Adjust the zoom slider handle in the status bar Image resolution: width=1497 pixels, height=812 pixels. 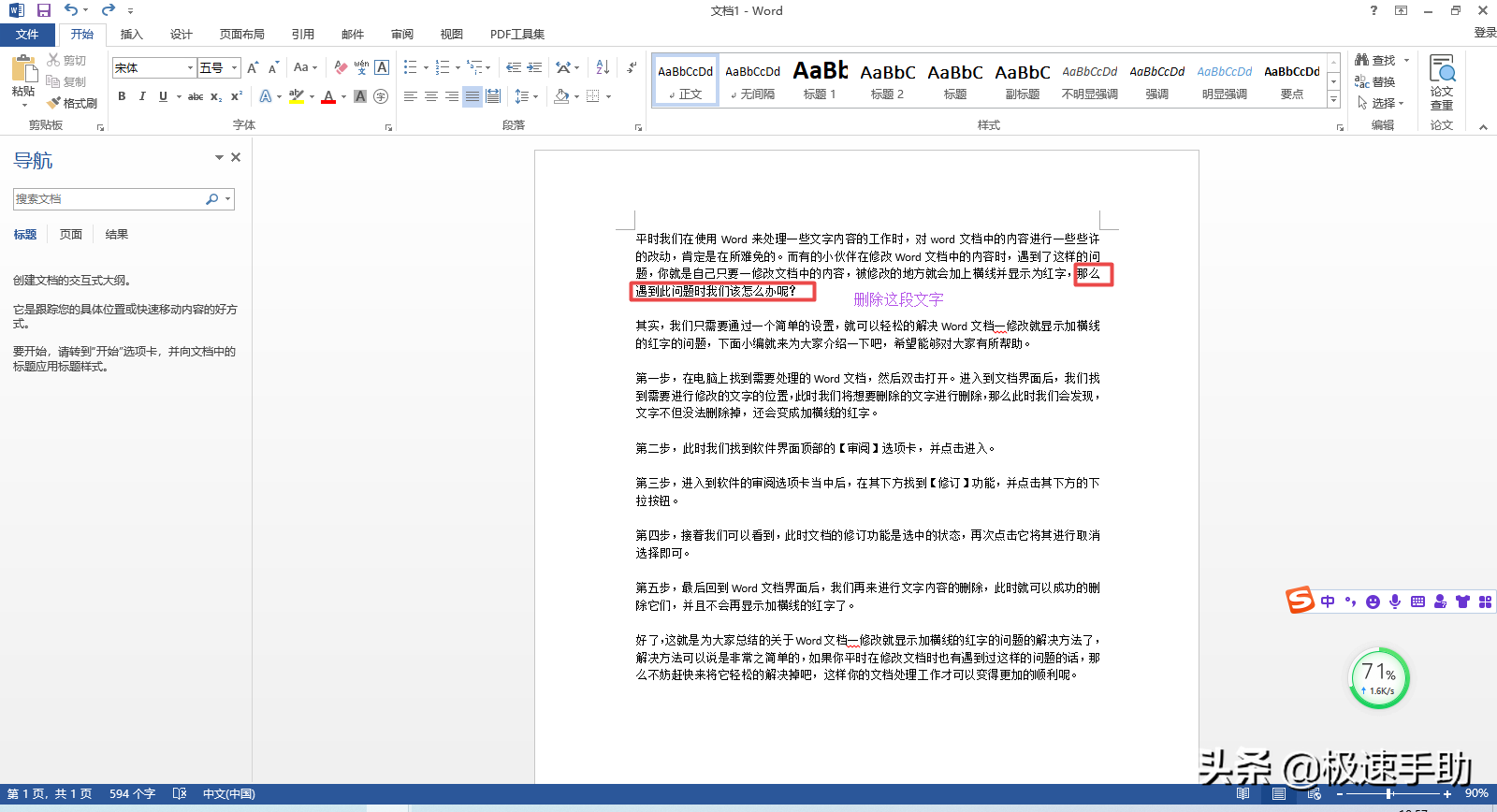click(1389, 793)
